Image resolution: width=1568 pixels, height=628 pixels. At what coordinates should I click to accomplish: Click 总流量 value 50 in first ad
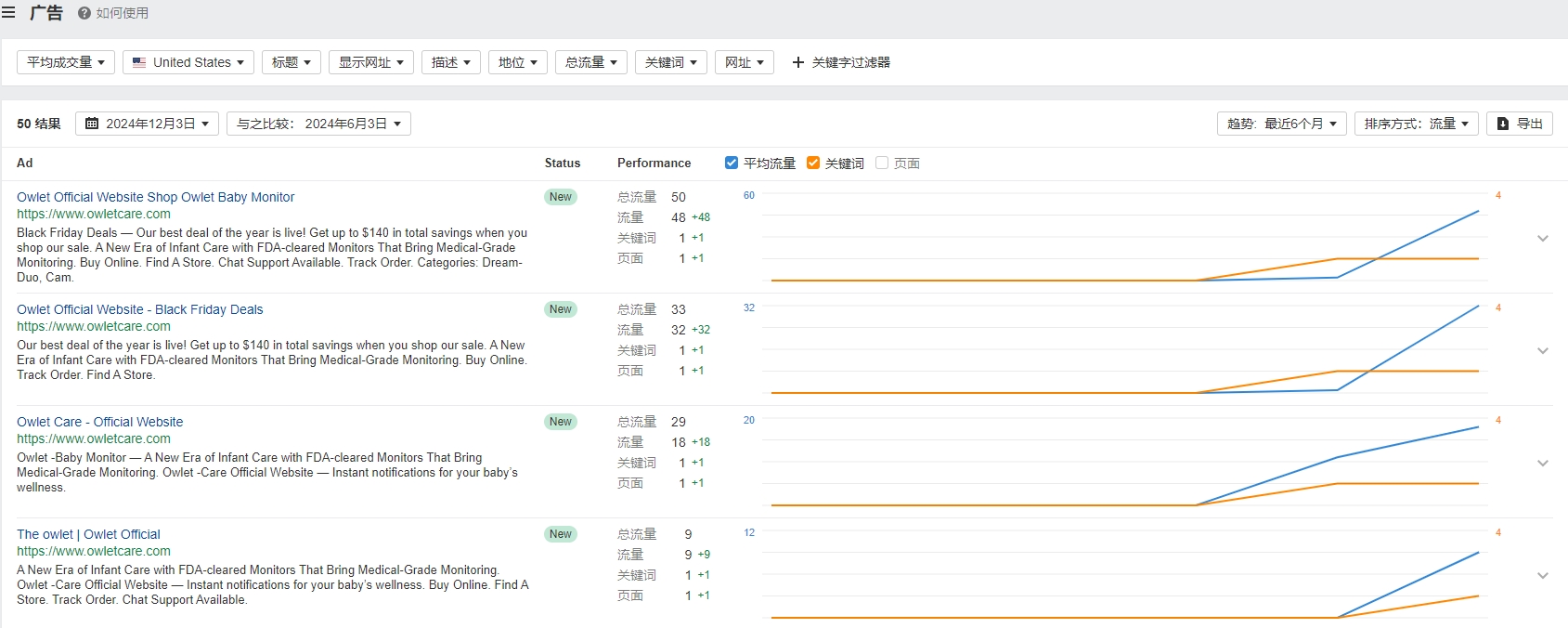(679, 197)
